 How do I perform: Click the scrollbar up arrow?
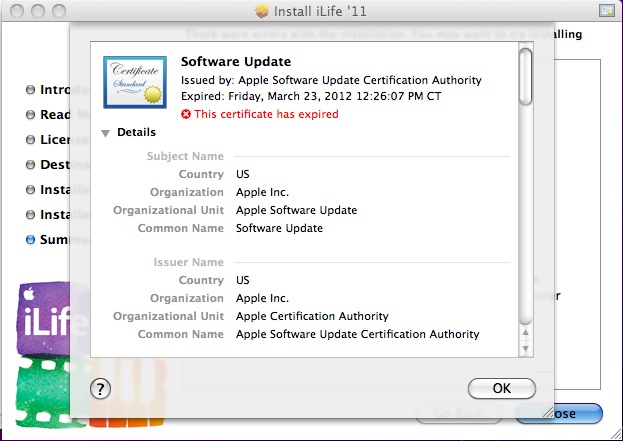[525, 332]
